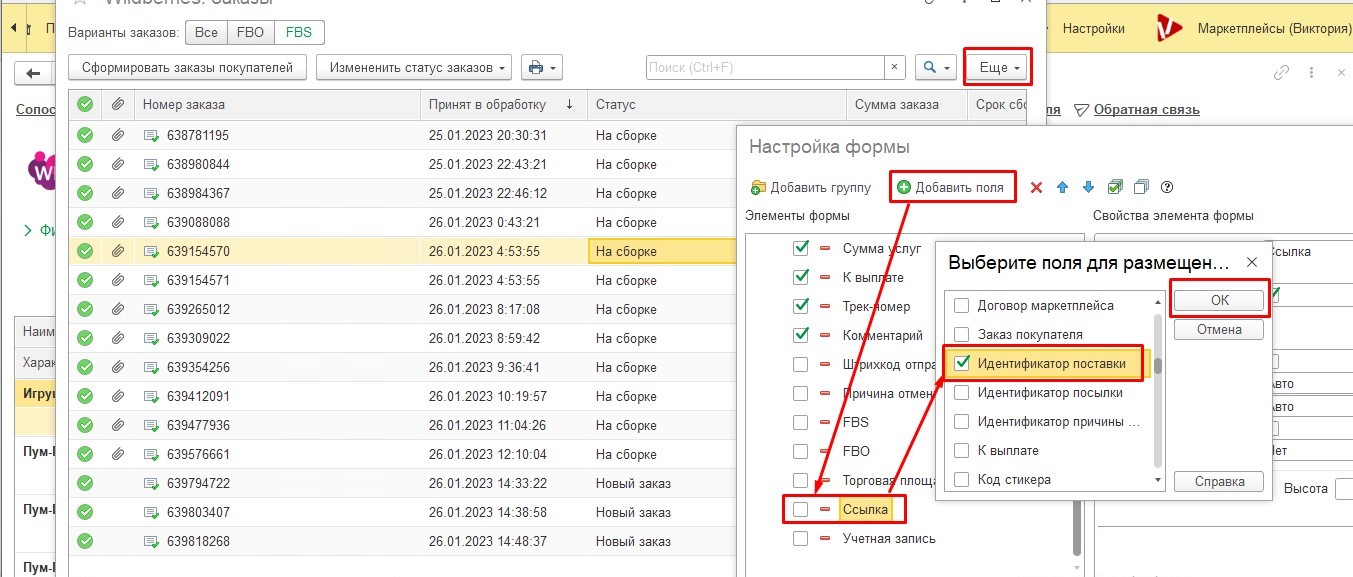Move element up with blue up arrow
1353x577 pixels.
pos(1063,187)
